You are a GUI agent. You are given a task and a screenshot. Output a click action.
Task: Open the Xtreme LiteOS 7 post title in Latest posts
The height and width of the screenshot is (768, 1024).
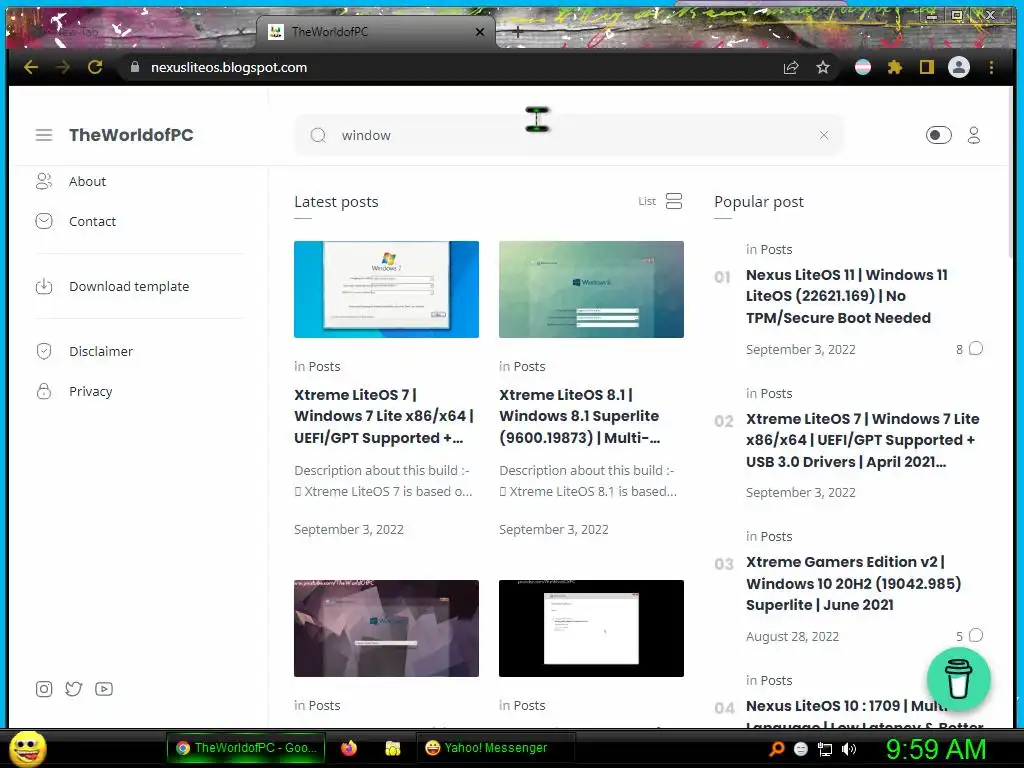(384, 416)
